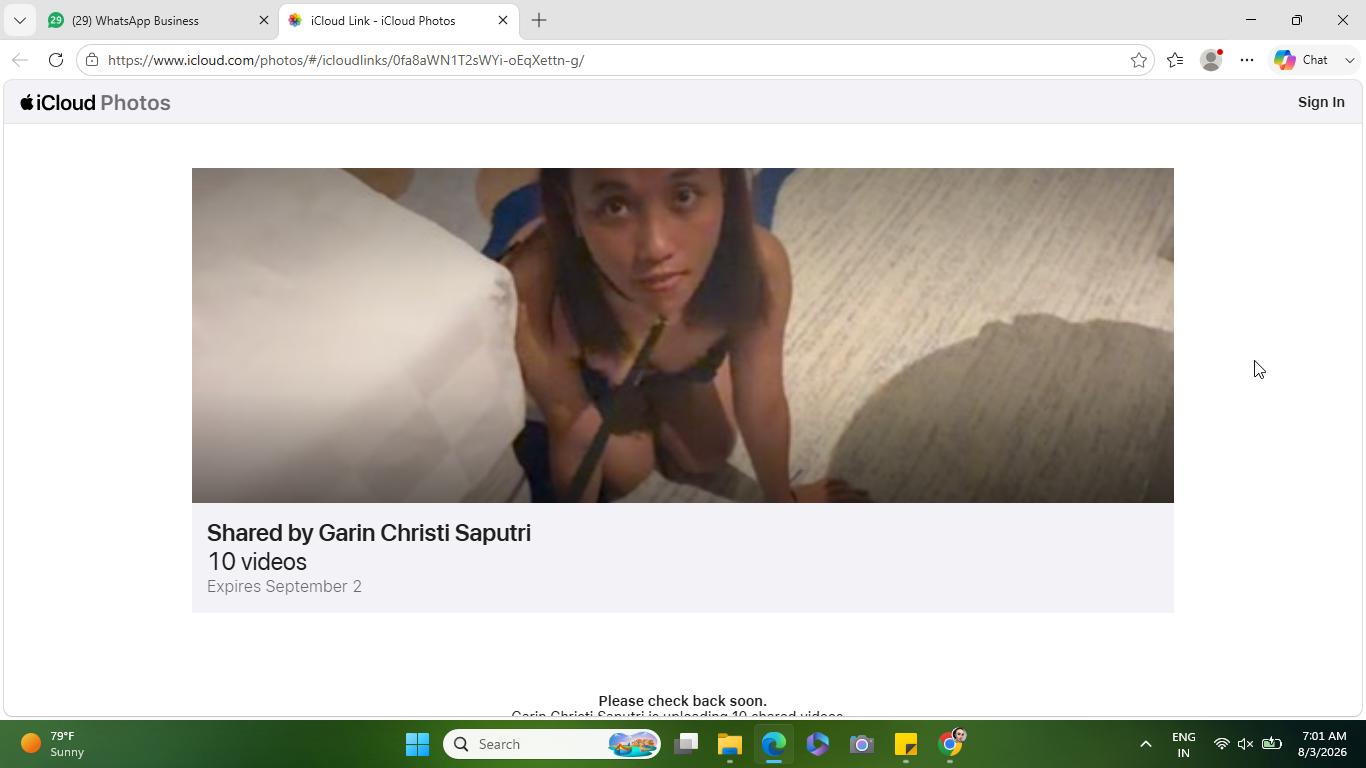Expand the tab search dropdown arrow

(19, 20)
